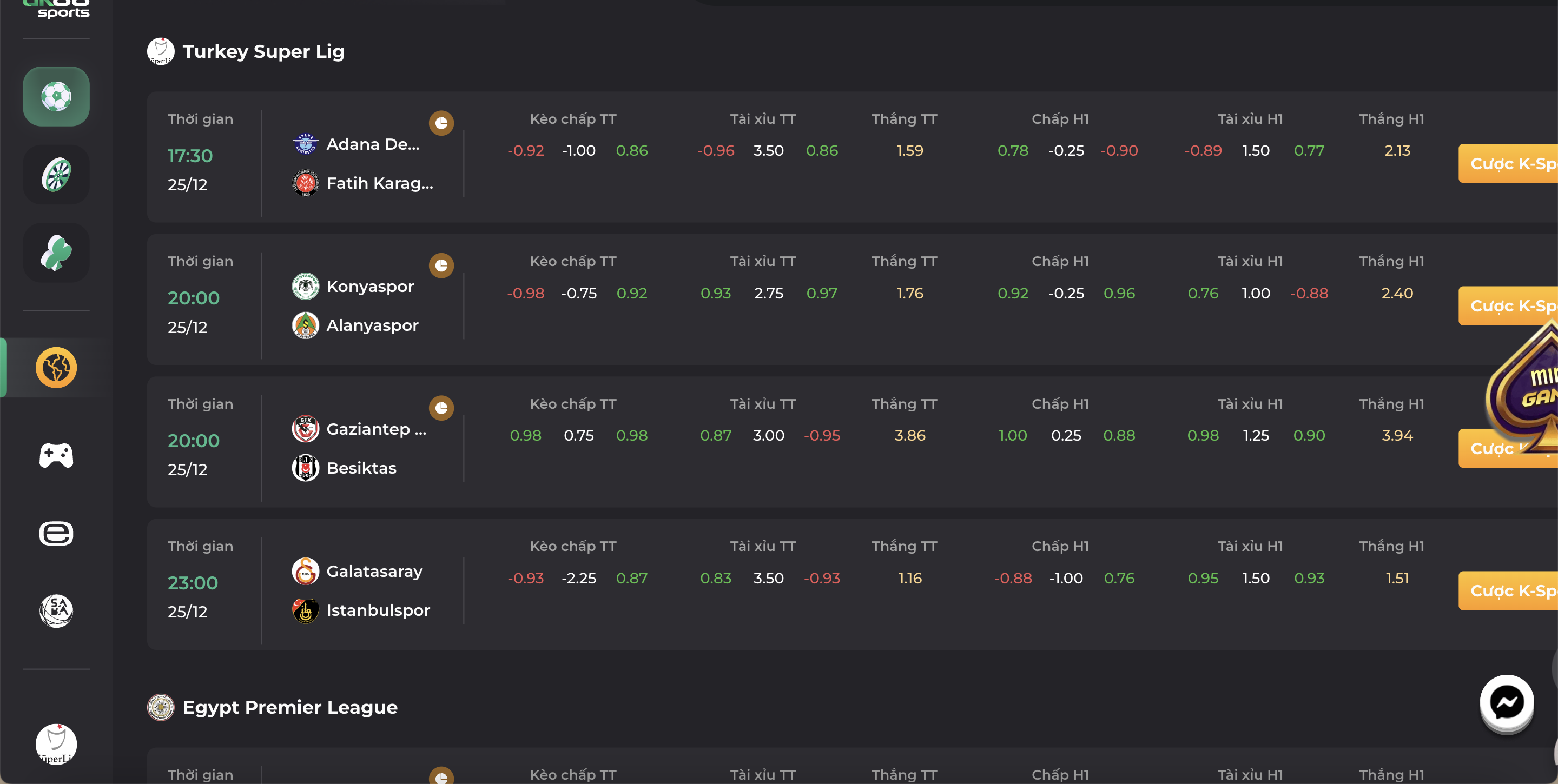
Task: Select Galatasaray team name
Action: coord(374,571)
